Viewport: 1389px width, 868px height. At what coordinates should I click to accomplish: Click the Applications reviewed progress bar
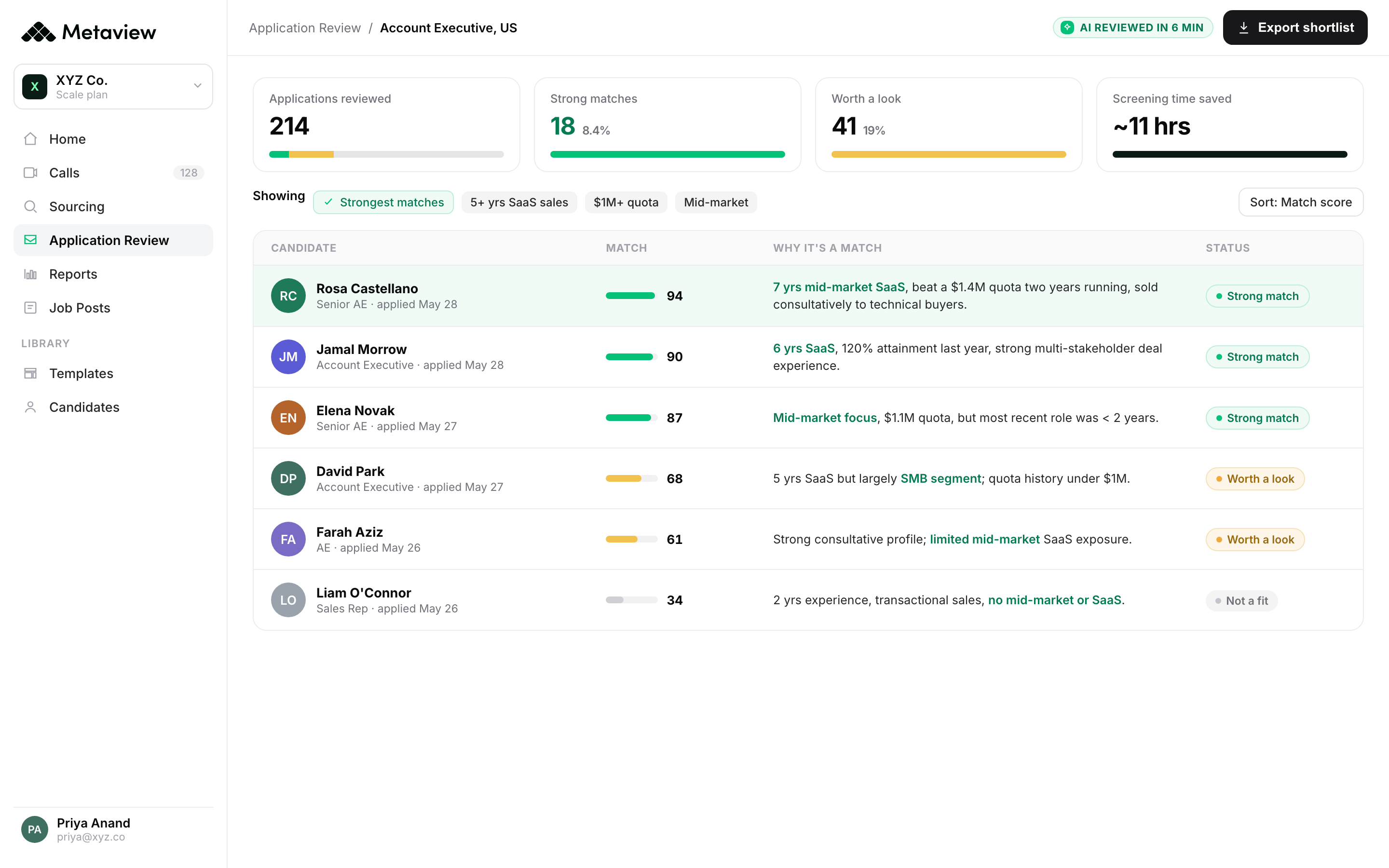point(386,154)
